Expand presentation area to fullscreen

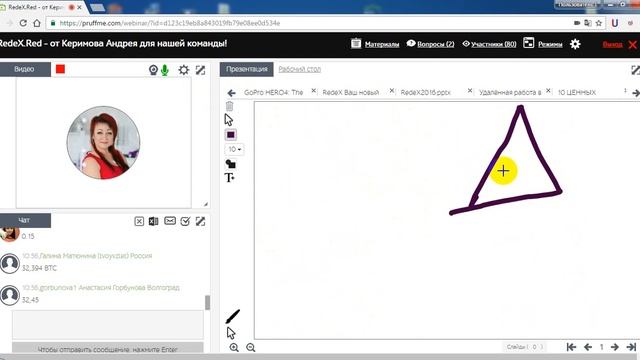click(636, 70)
